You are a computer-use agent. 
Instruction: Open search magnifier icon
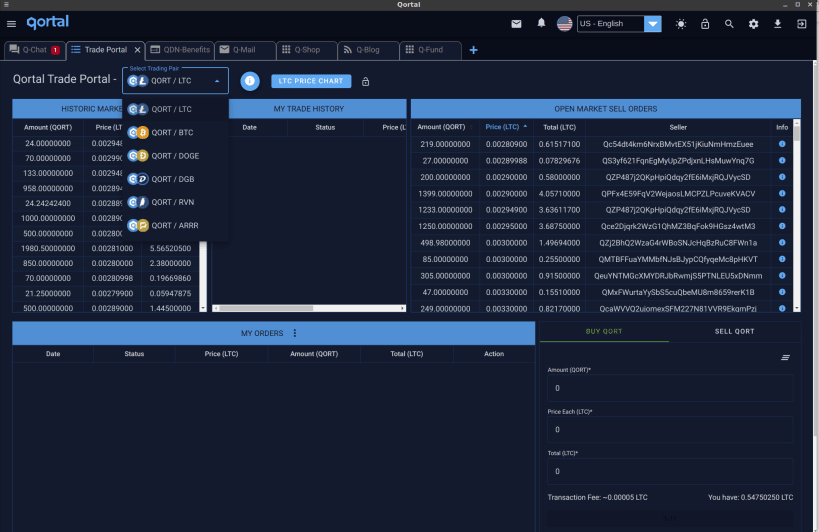coord(729,24)
